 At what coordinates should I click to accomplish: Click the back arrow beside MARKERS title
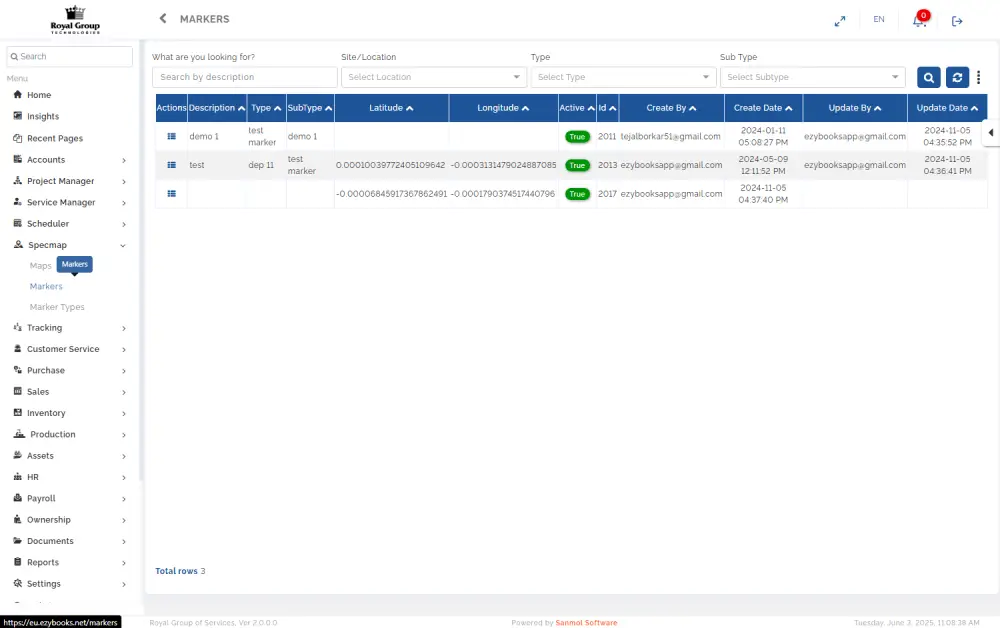(163, 19)
